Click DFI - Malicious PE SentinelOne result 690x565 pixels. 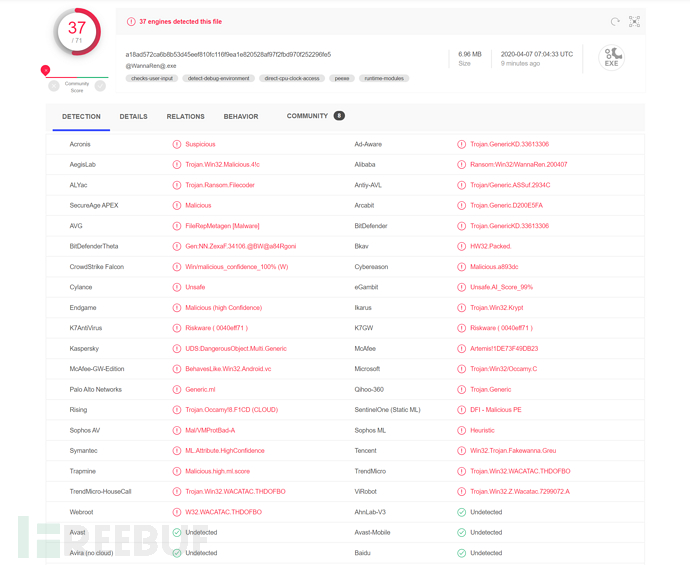(495, 410)
